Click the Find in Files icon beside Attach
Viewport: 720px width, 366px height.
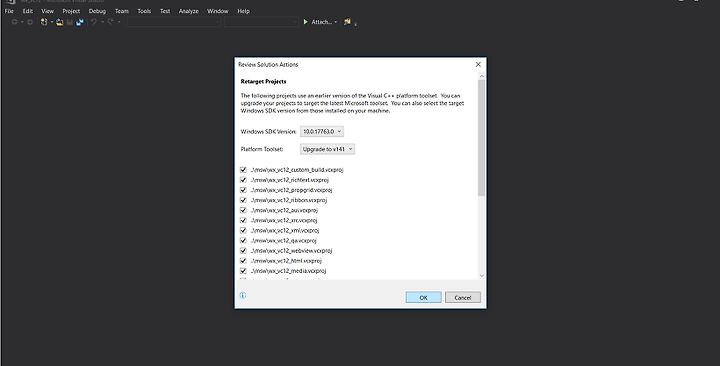point(347,22)
